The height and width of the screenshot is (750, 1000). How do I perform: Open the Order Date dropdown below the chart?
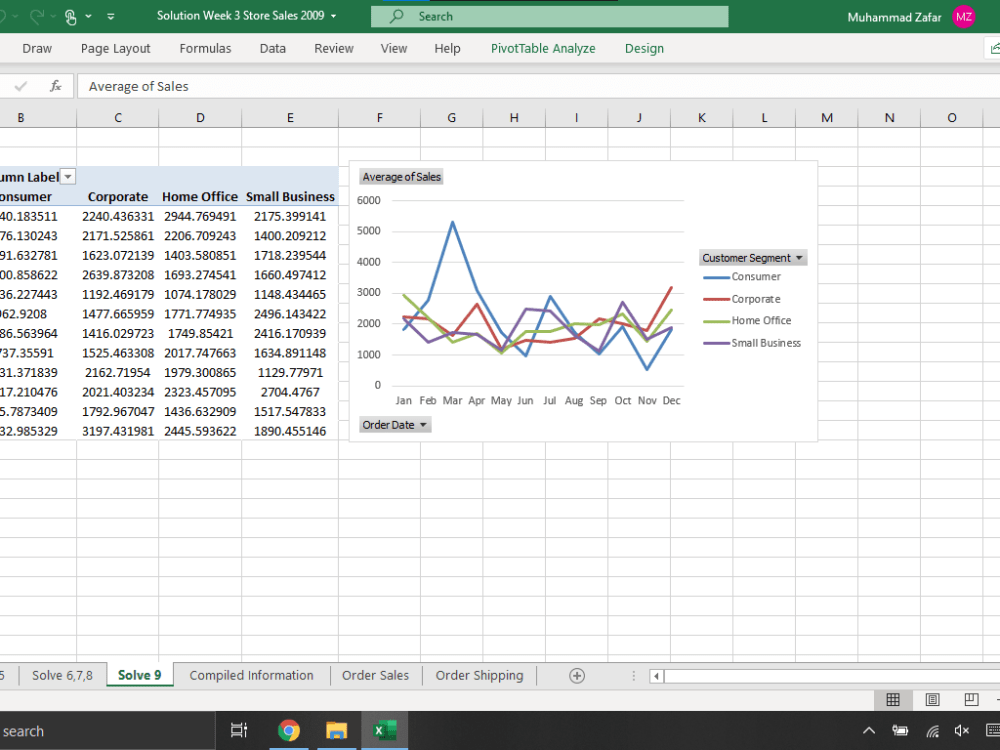(x=423, y=424)
